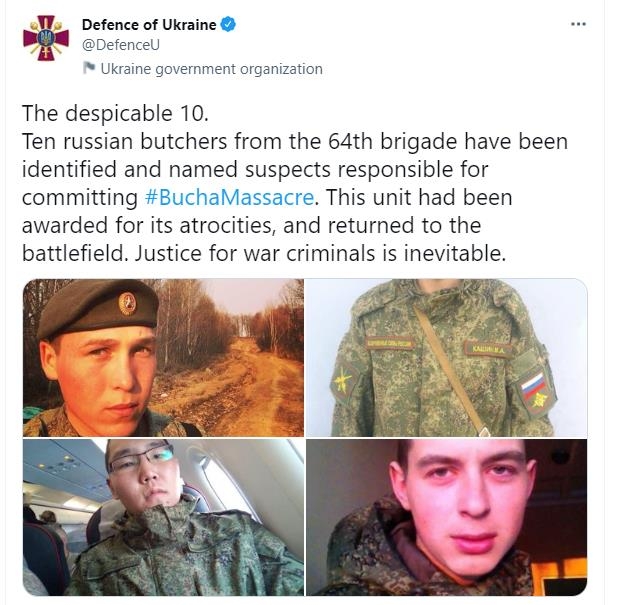This screenshot has height=605, width=628.
Task: Enlarge the bottom-right close-up selfie photo
Action: point(447,517)
